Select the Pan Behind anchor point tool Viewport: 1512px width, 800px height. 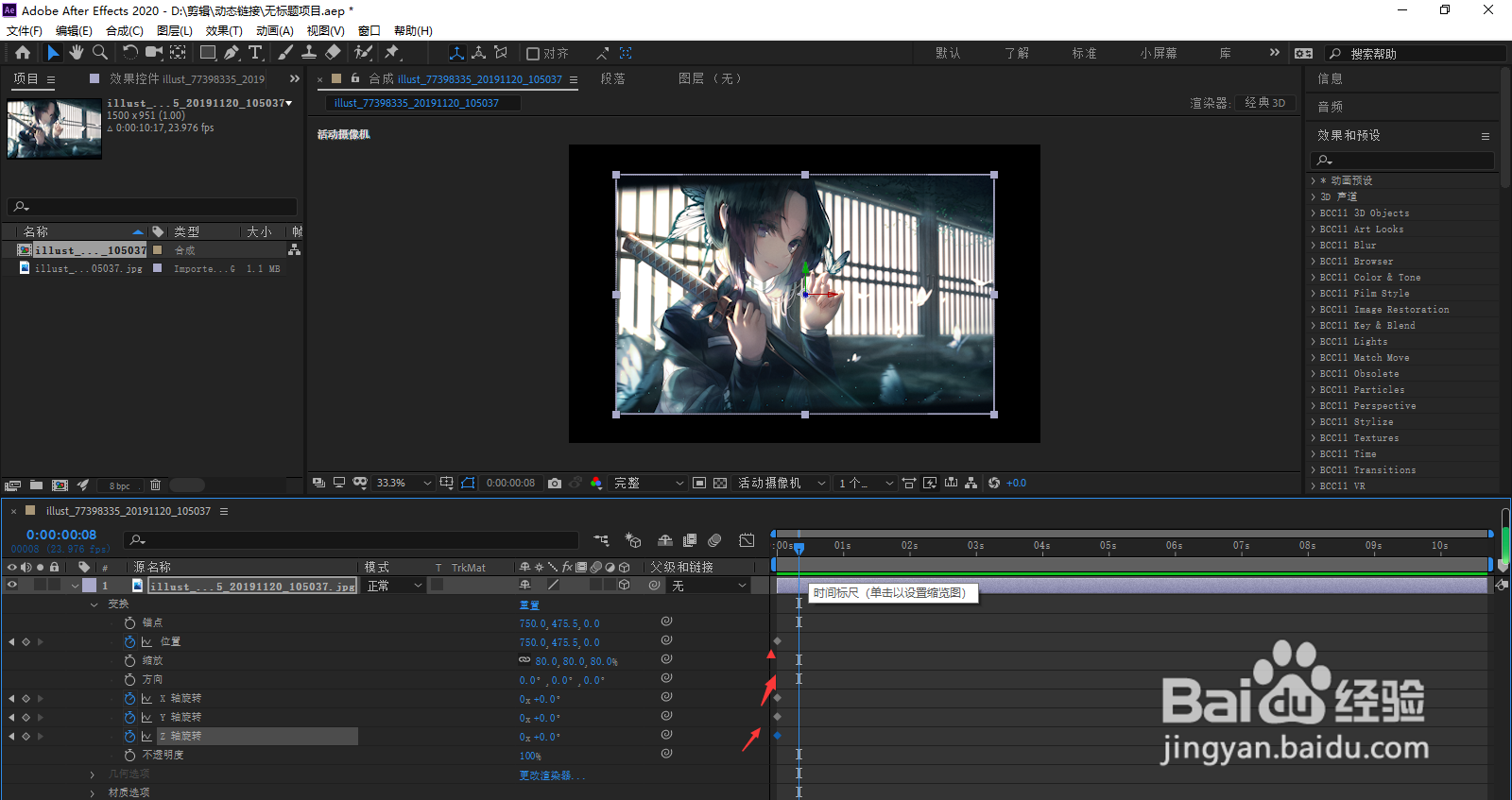pyautogui.click(x=178, y=53)
